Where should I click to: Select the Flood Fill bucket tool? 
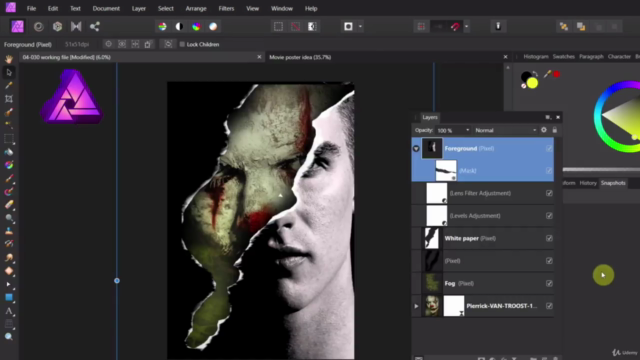[9, 152]
